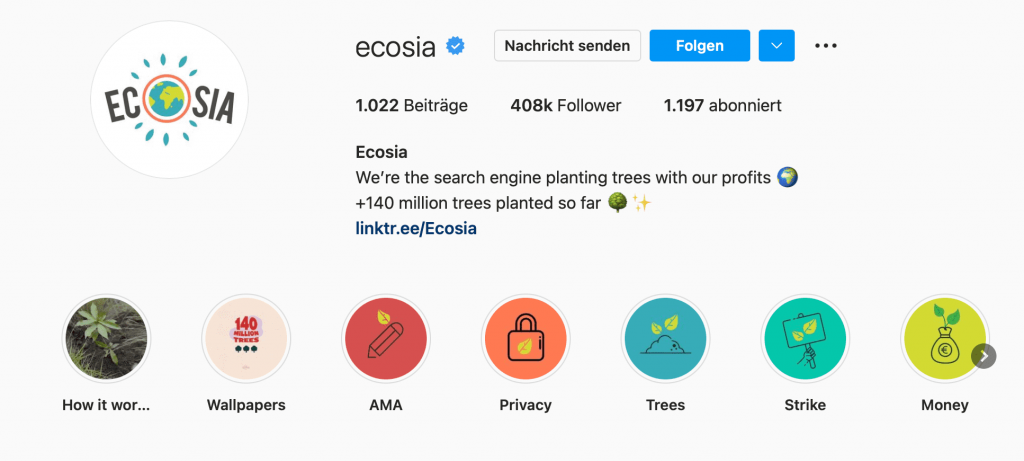View the 1.197 abonniert list
Viewport: 1024px width, 461px height.
pyautogui.click(x=722, y=105)
